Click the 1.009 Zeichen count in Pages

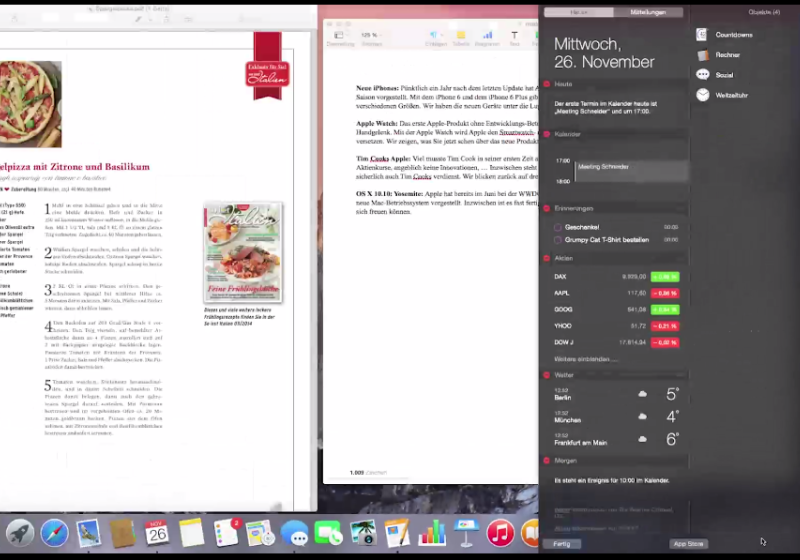[368, 473]
